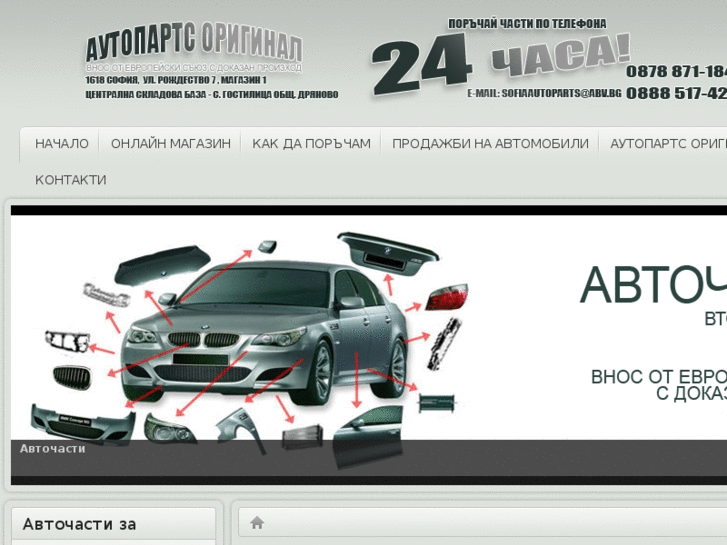Viewport: 727px width, 545px height.
Task: Click the ЦЕНТРАЛНА СКЛАДОВА БАЗА text line
Action: pos(212,95)
